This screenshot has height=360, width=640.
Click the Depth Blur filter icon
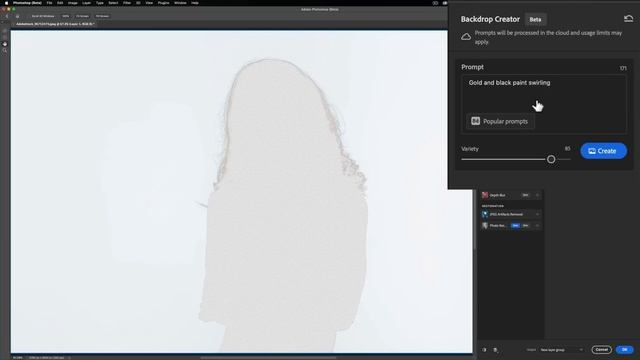click(484, 195)
